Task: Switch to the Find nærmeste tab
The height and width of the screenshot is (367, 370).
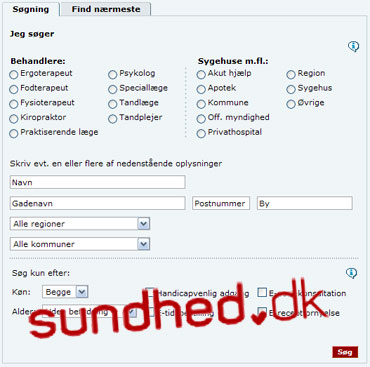Action: point(106,9)
